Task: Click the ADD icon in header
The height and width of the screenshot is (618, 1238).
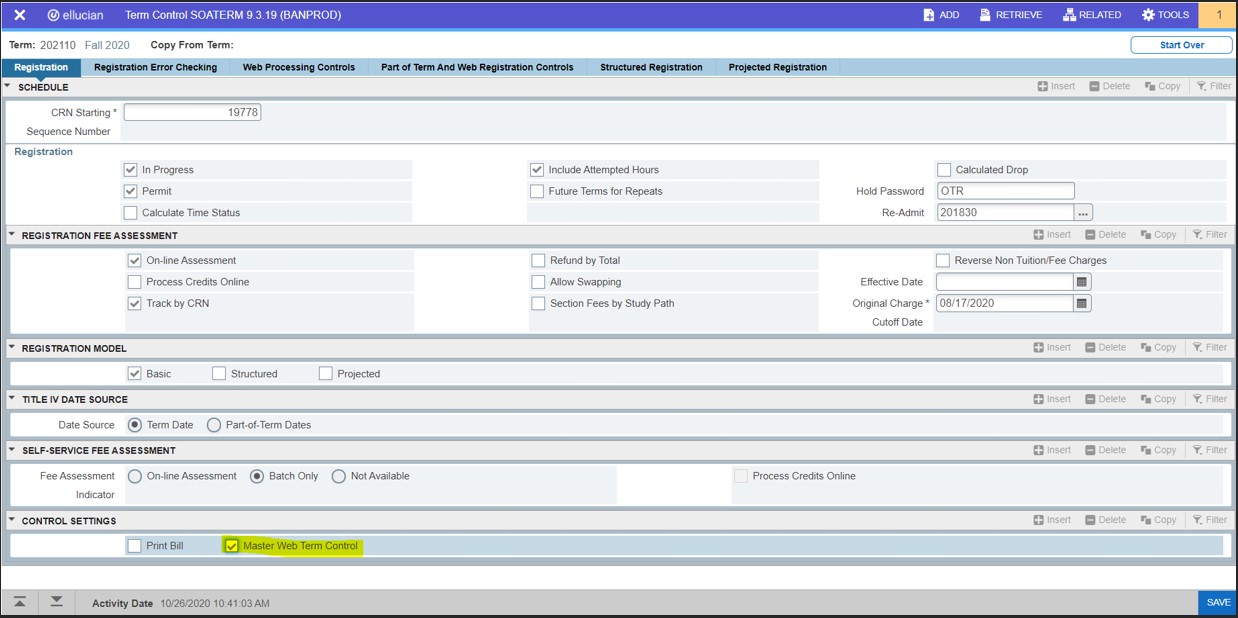Action: point(929,15)
